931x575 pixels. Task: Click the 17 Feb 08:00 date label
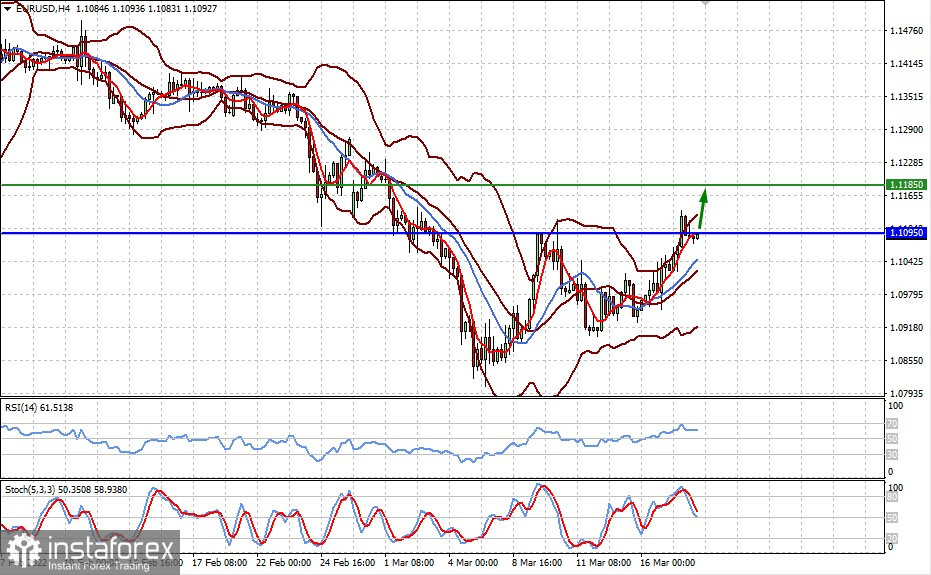(220, 563)
